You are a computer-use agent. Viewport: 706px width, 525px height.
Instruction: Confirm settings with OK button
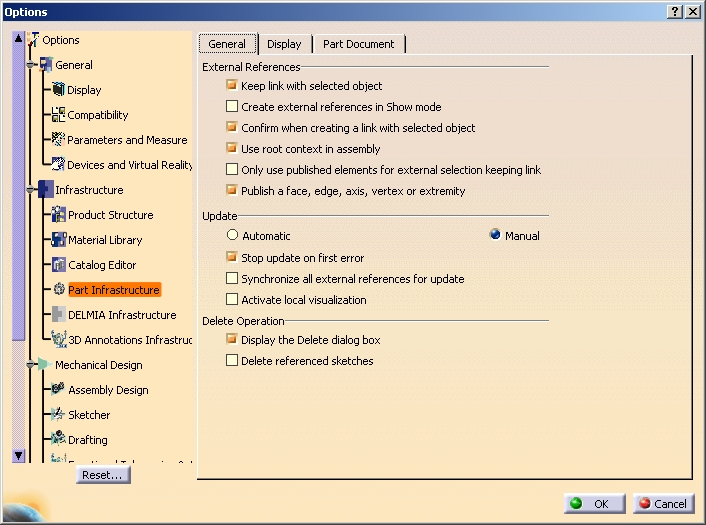(595, 503)
